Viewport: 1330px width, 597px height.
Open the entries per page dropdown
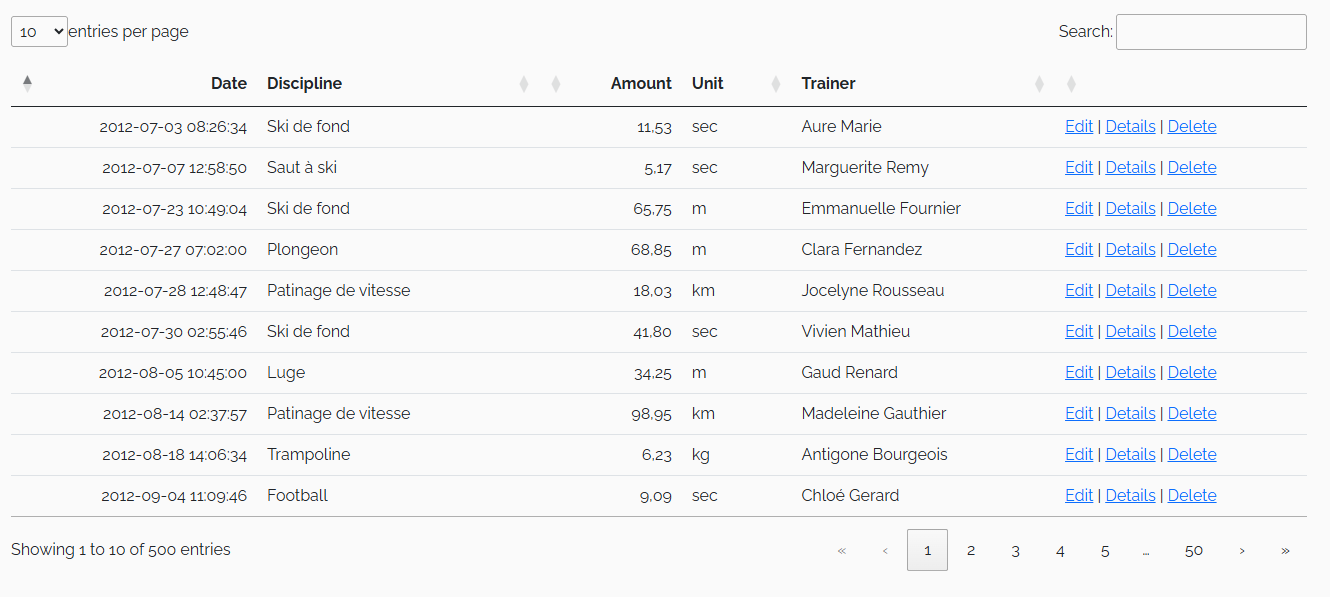tap(39, 32)
